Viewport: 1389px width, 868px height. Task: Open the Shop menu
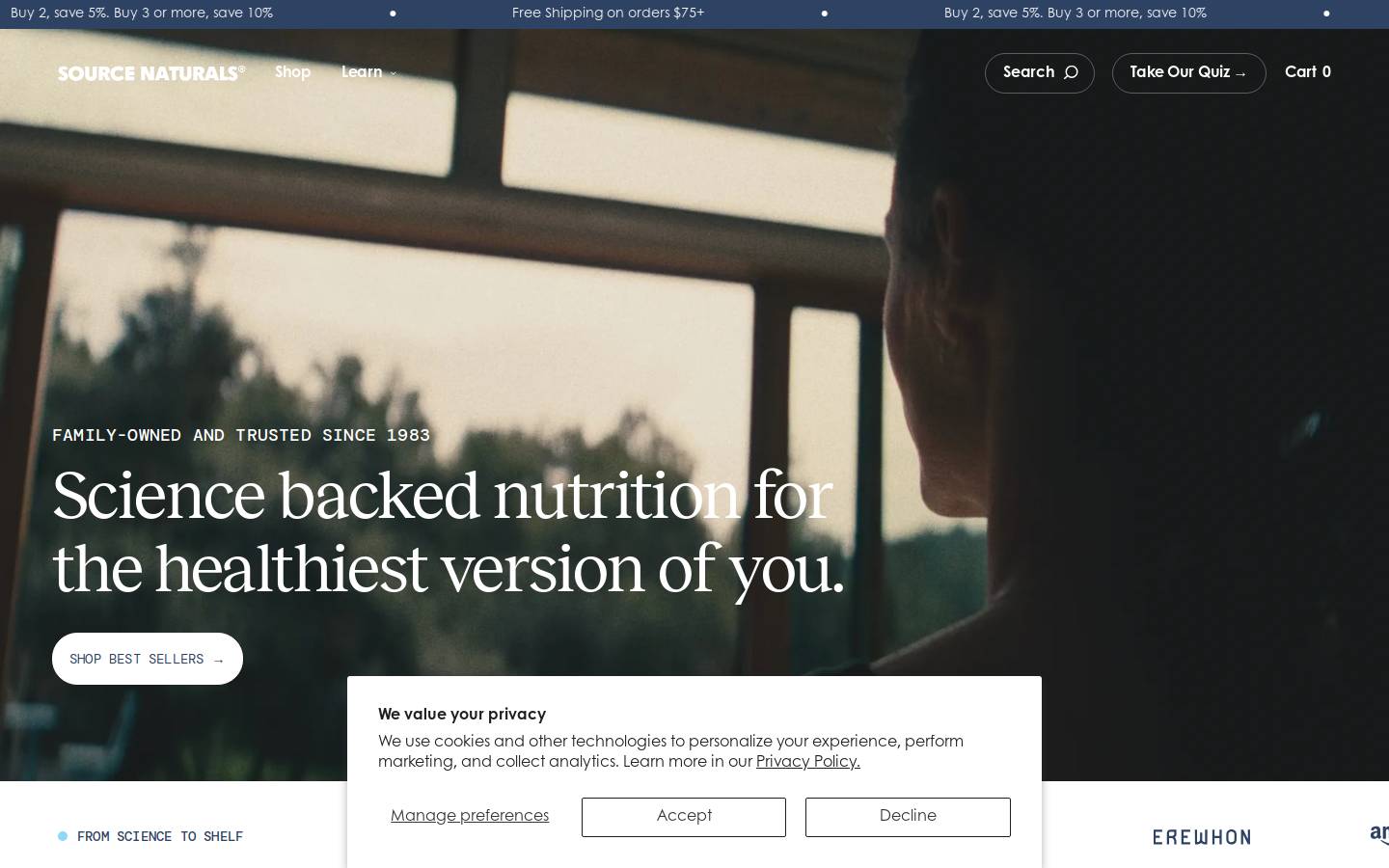pyautogui.click(x=292, y=72)
